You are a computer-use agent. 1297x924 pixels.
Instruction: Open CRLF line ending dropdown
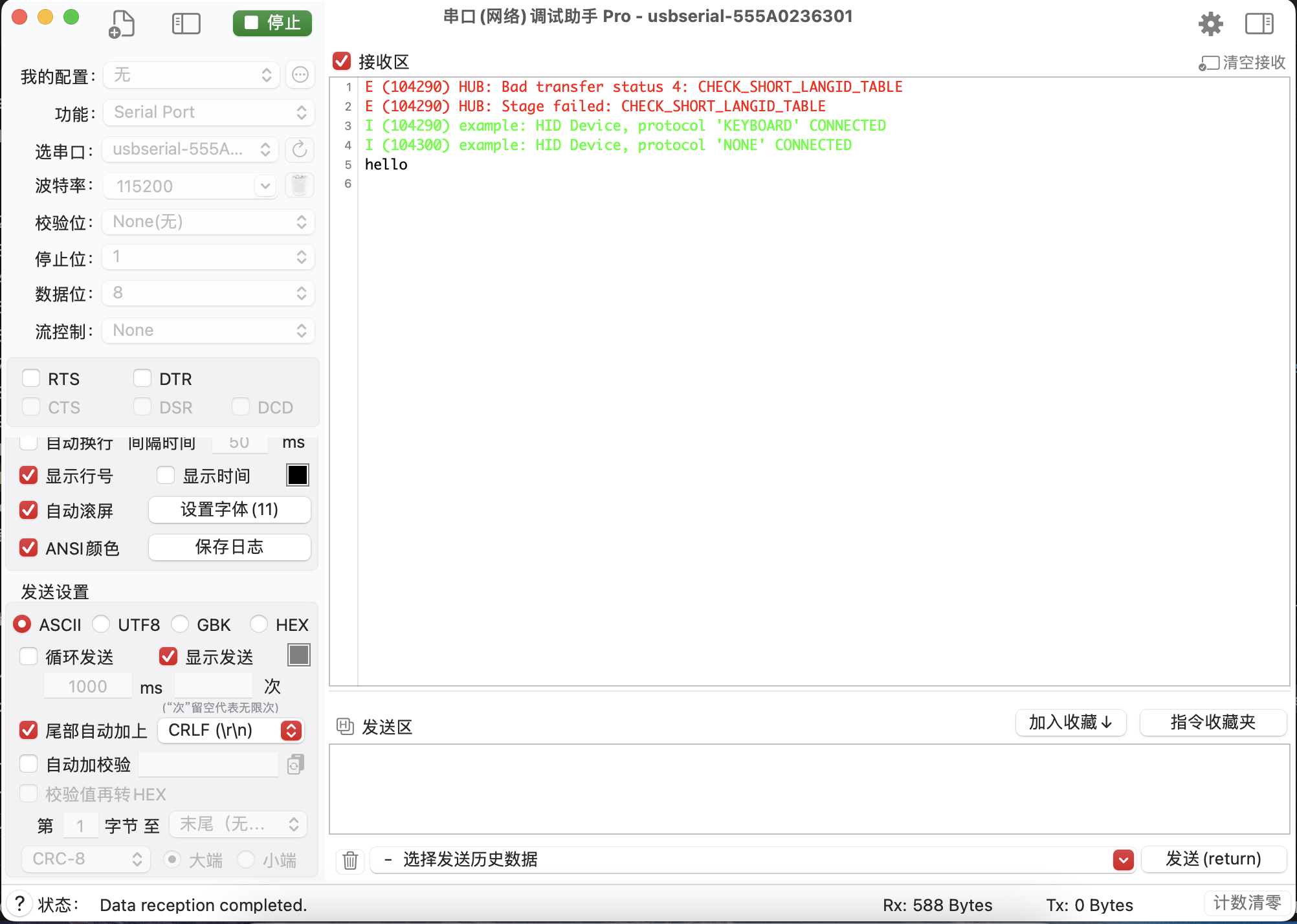(x=231, y=731)
